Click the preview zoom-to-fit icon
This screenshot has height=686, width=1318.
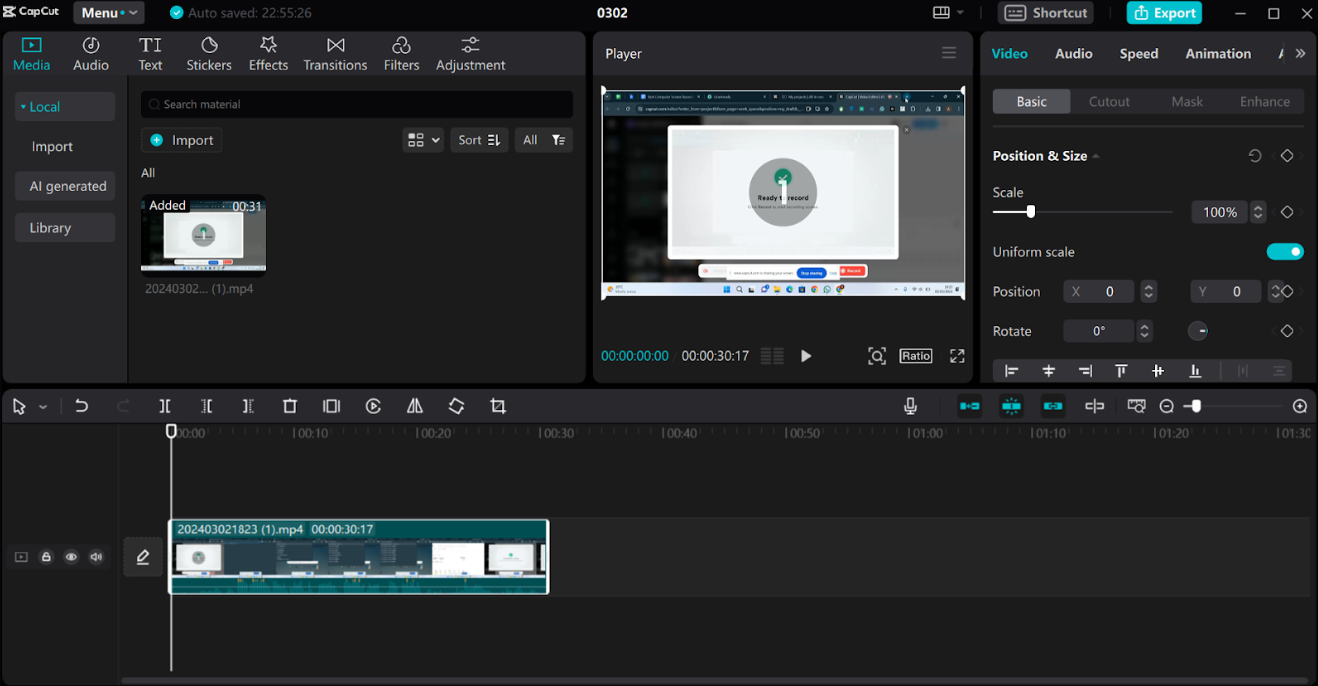coord(877,356)
